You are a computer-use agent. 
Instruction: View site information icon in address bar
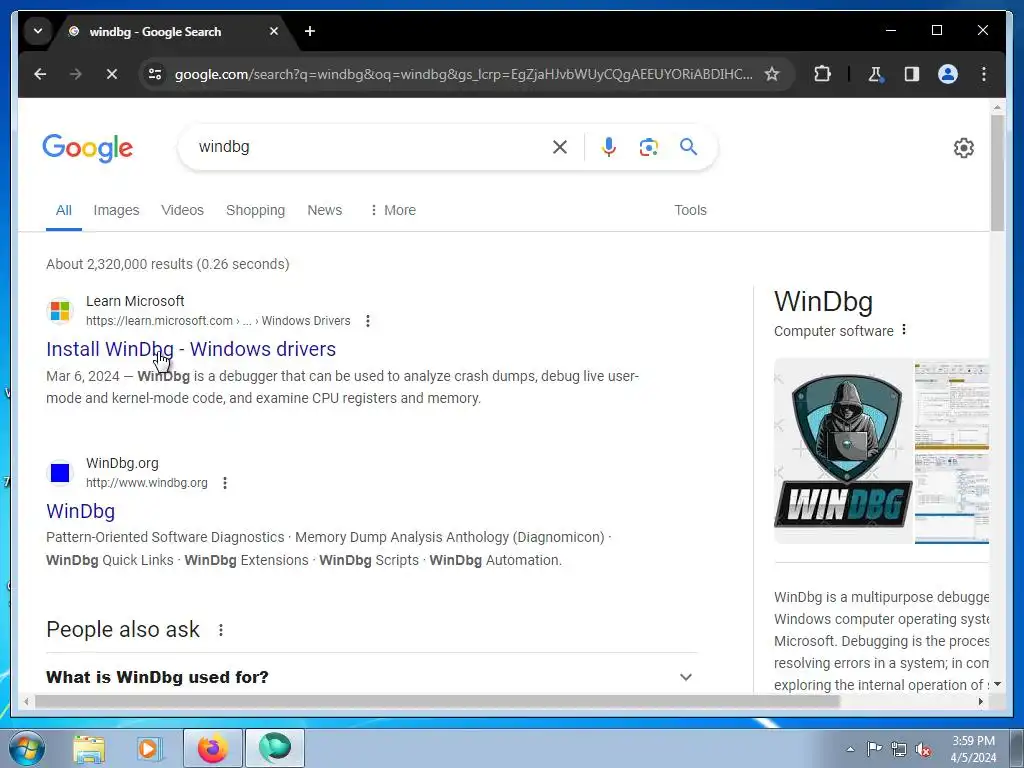click(155, 74)
